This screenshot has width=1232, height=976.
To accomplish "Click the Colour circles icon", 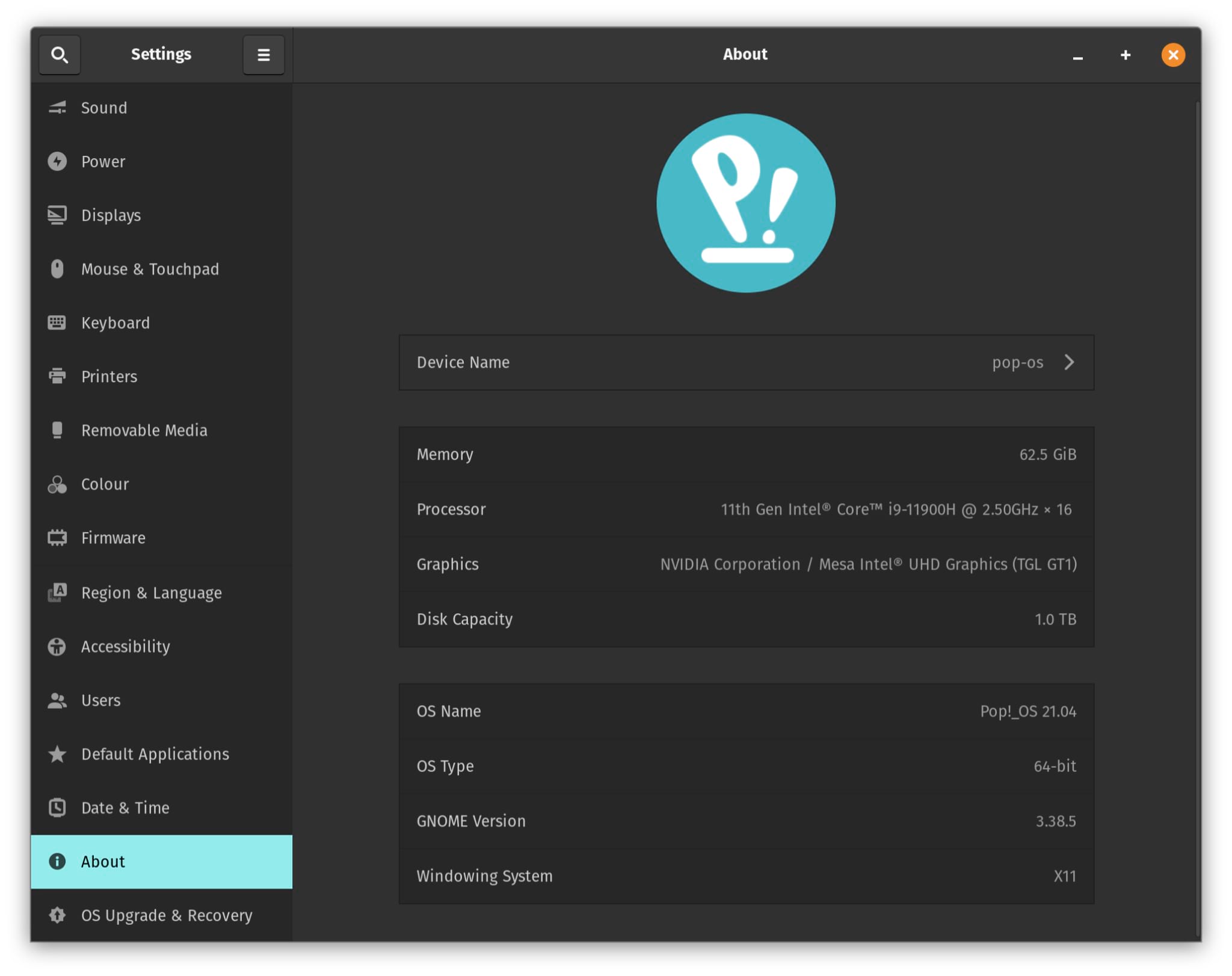I will pyautogui.click(x=57, y=484).
